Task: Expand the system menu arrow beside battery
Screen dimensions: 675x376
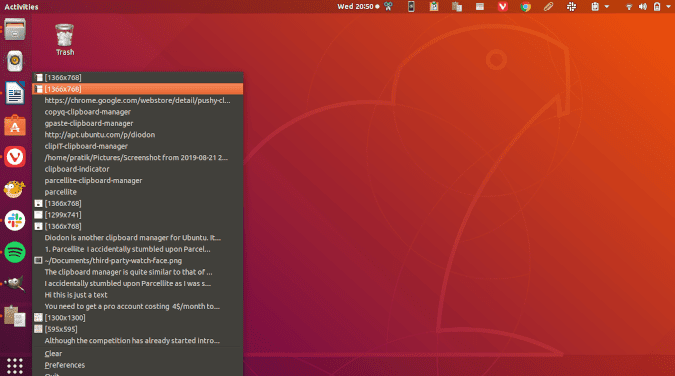Action: click(669, 6)
